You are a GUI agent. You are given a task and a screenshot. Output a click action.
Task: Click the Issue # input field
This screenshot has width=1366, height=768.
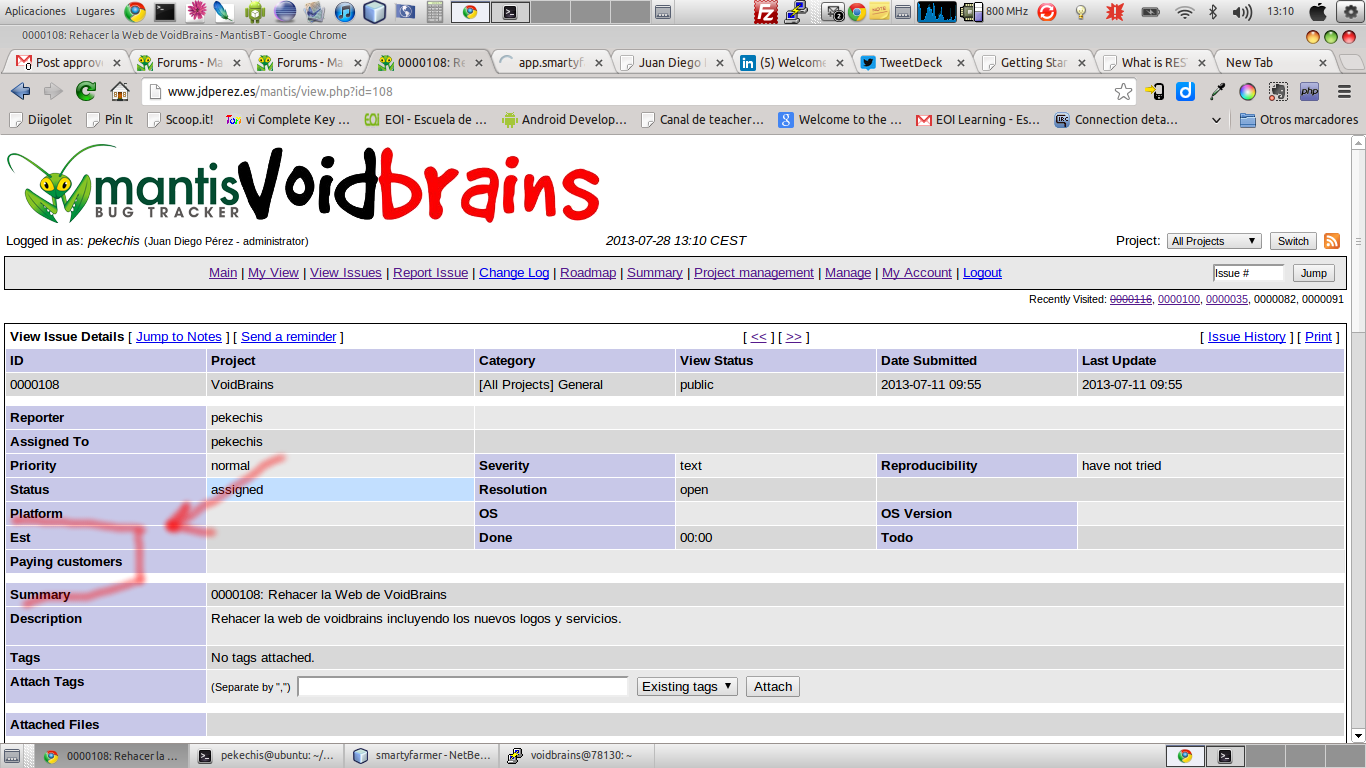click(x=1248, y=273)
